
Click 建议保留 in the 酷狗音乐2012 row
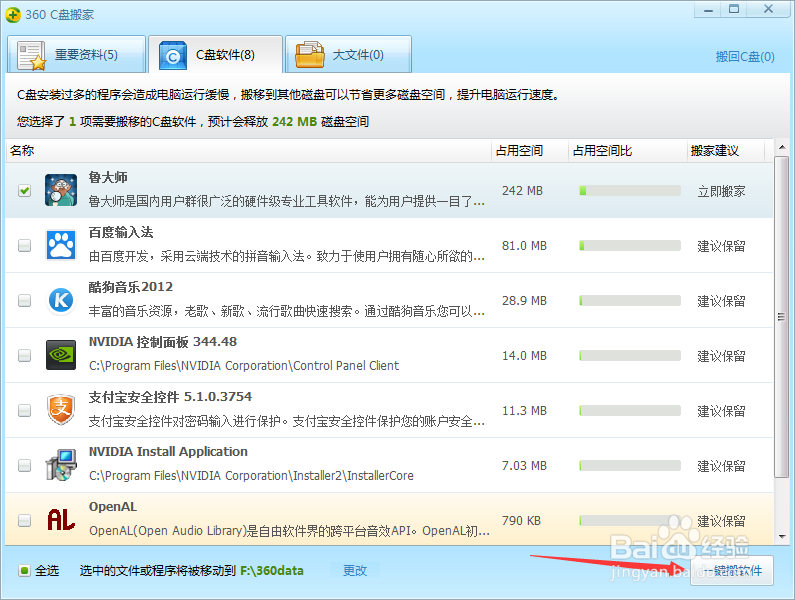(x=721, y=301)
